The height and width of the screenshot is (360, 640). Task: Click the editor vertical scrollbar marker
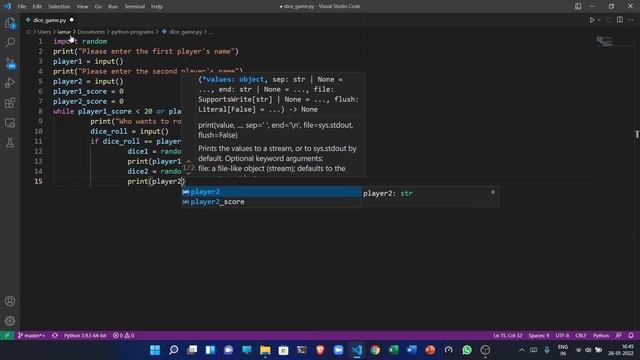[x=637, y=134]
